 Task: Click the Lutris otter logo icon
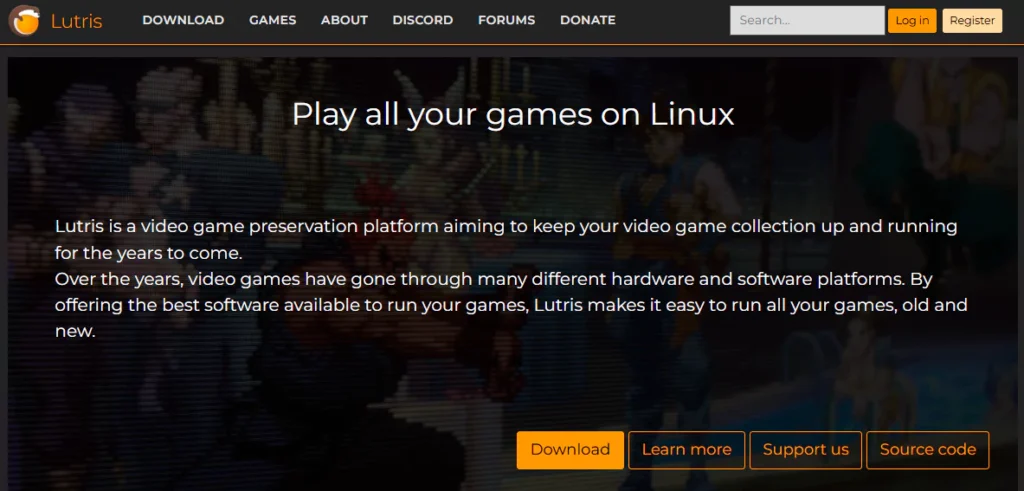(24, 20)
